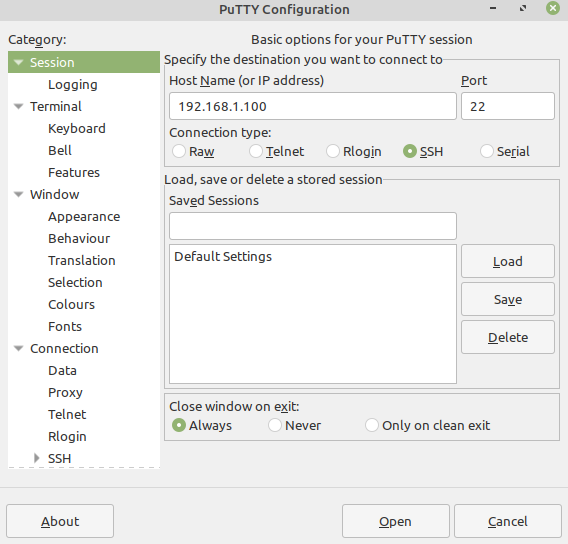Expand the SSH subcategory arrow
Image resolution: width=568 pixels, height=544 pixels.
(x=36, y=458)
